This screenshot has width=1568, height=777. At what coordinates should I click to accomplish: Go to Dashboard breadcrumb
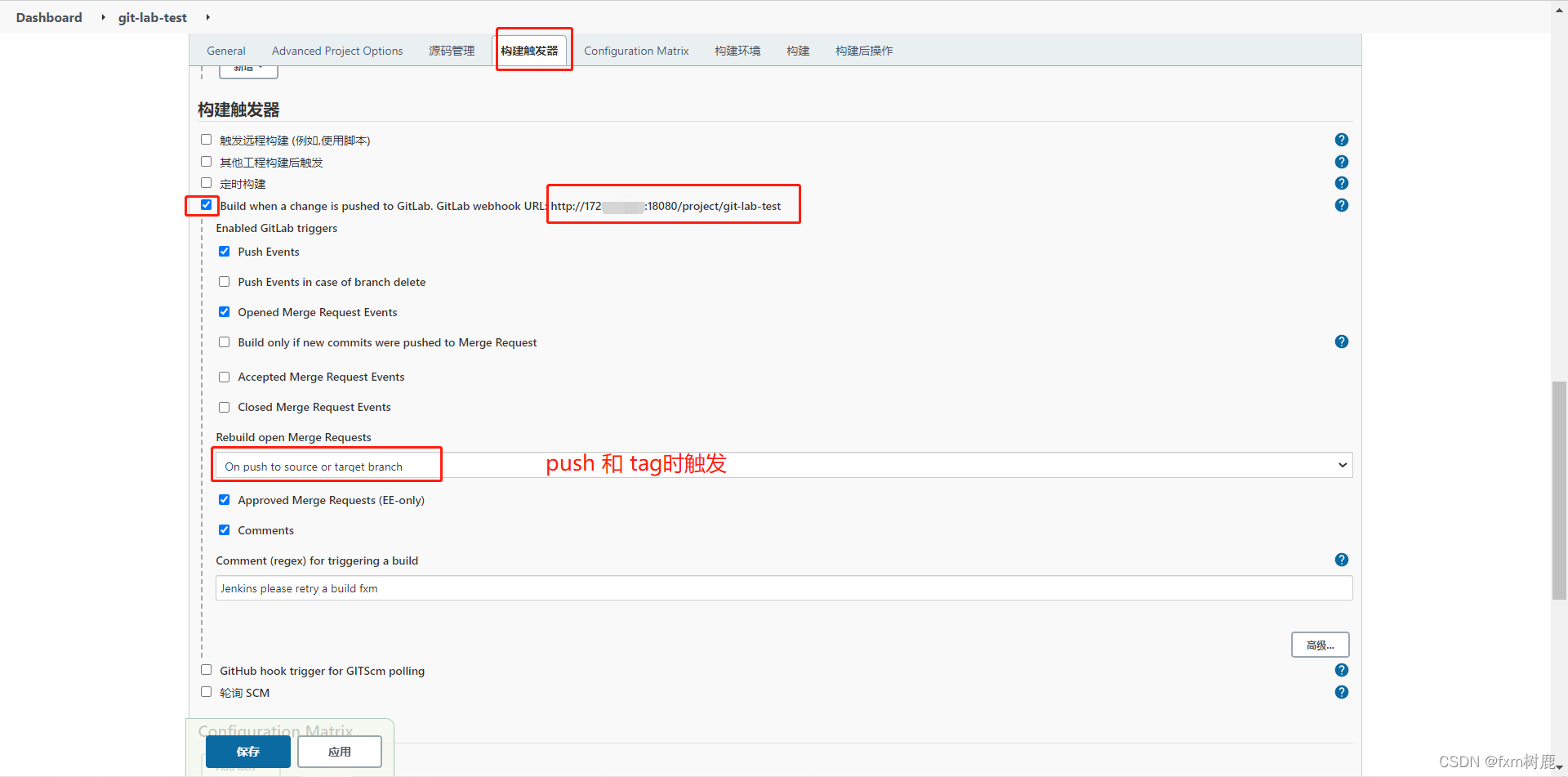49,17
